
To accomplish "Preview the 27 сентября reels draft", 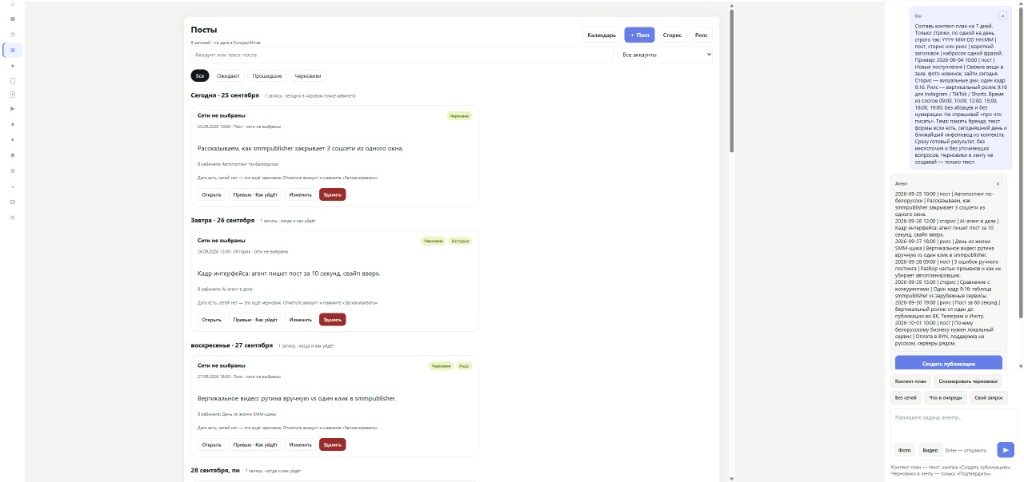I will [x=255, y=445].
